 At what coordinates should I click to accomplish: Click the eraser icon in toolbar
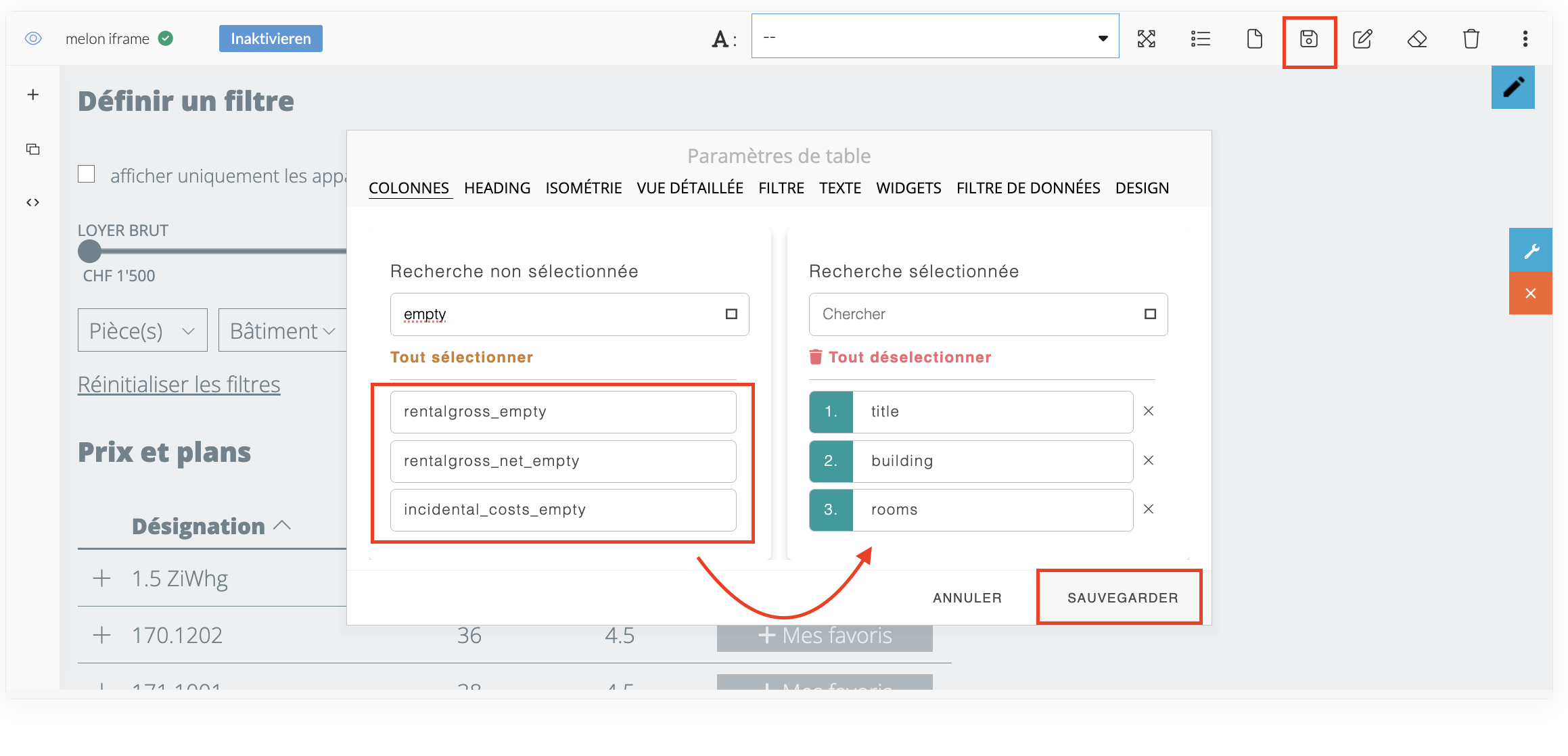(x=1416, y=39)
